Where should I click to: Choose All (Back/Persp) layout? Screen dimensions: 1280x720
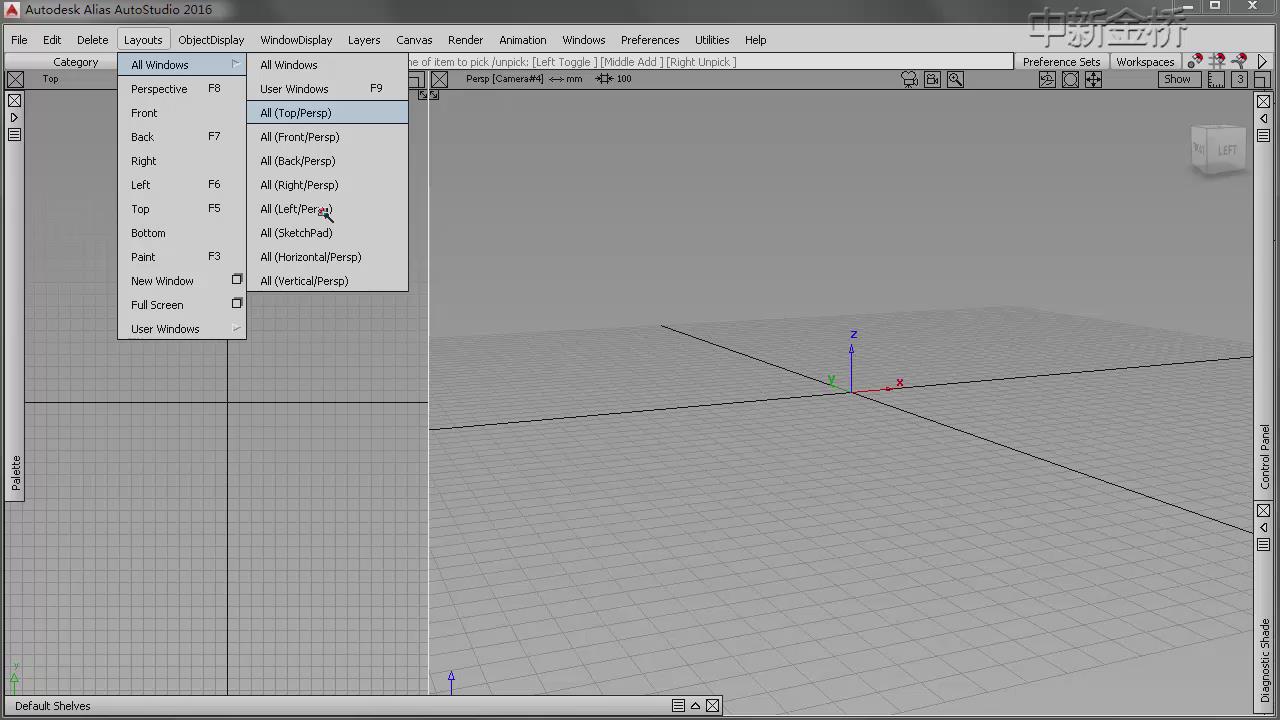[x=328, y=161]
